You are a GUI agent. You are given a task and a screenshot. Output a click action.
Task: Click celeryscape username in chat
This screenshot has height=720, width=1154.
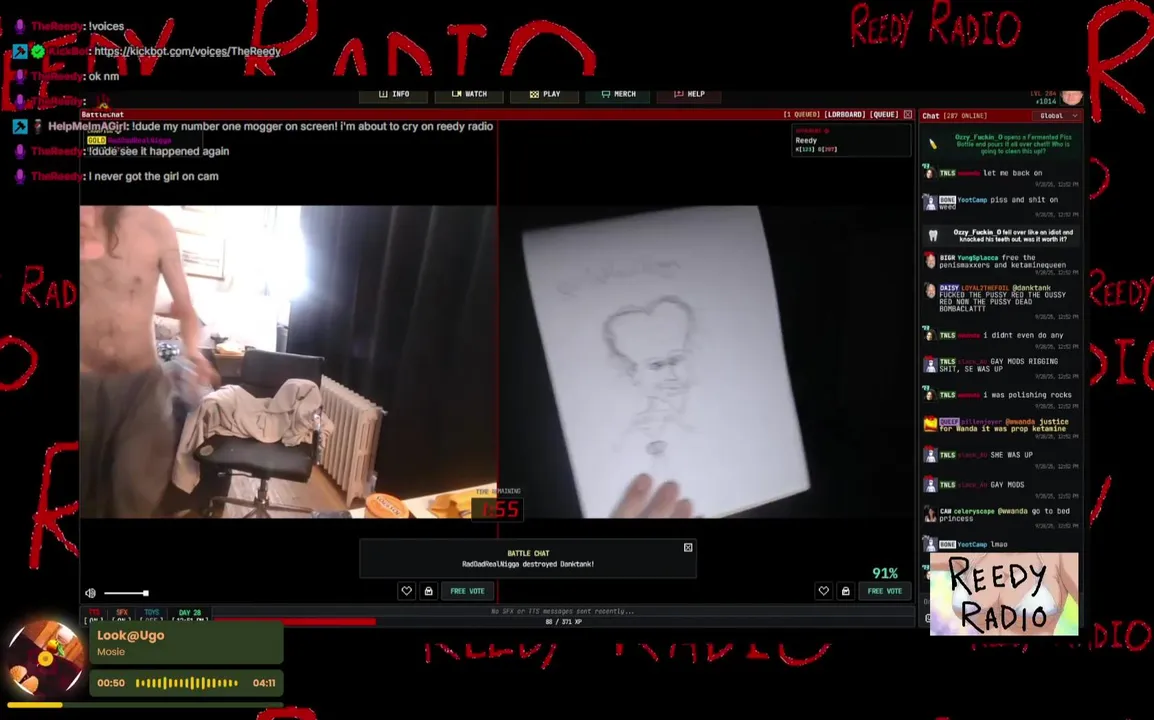coord(975,511)
